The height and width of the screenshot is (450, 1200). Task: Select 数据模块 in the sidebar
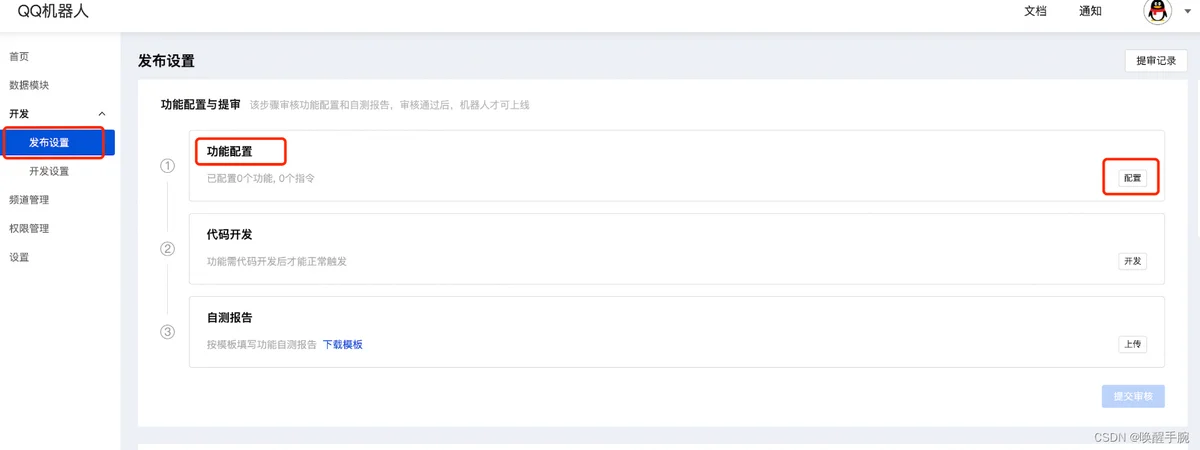click(29, 86)
